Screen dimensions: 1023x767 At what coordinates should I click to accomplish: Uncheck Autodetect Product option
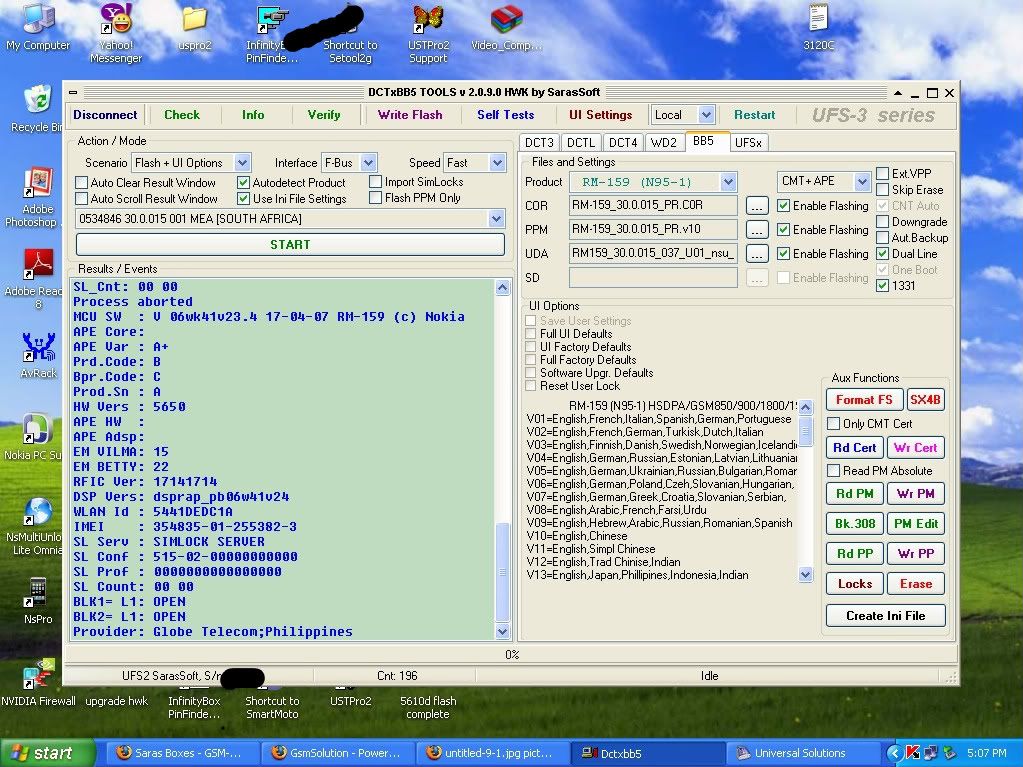pos(243,183)
